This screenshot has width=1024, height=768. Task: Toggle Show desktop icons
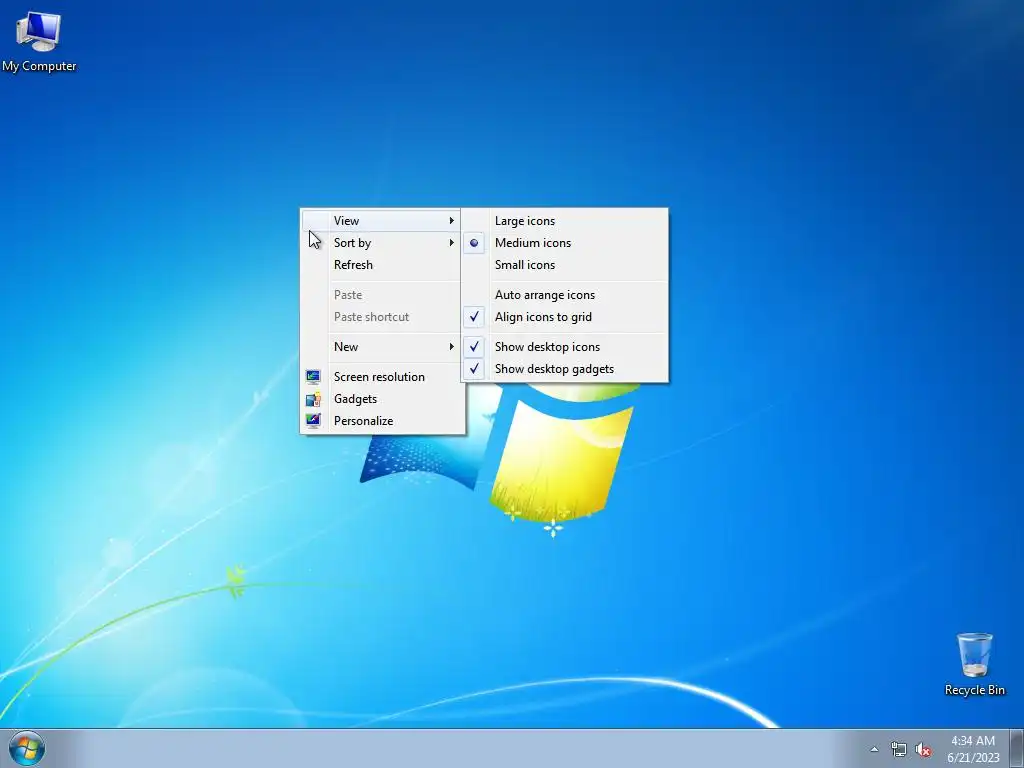(565, 347)
